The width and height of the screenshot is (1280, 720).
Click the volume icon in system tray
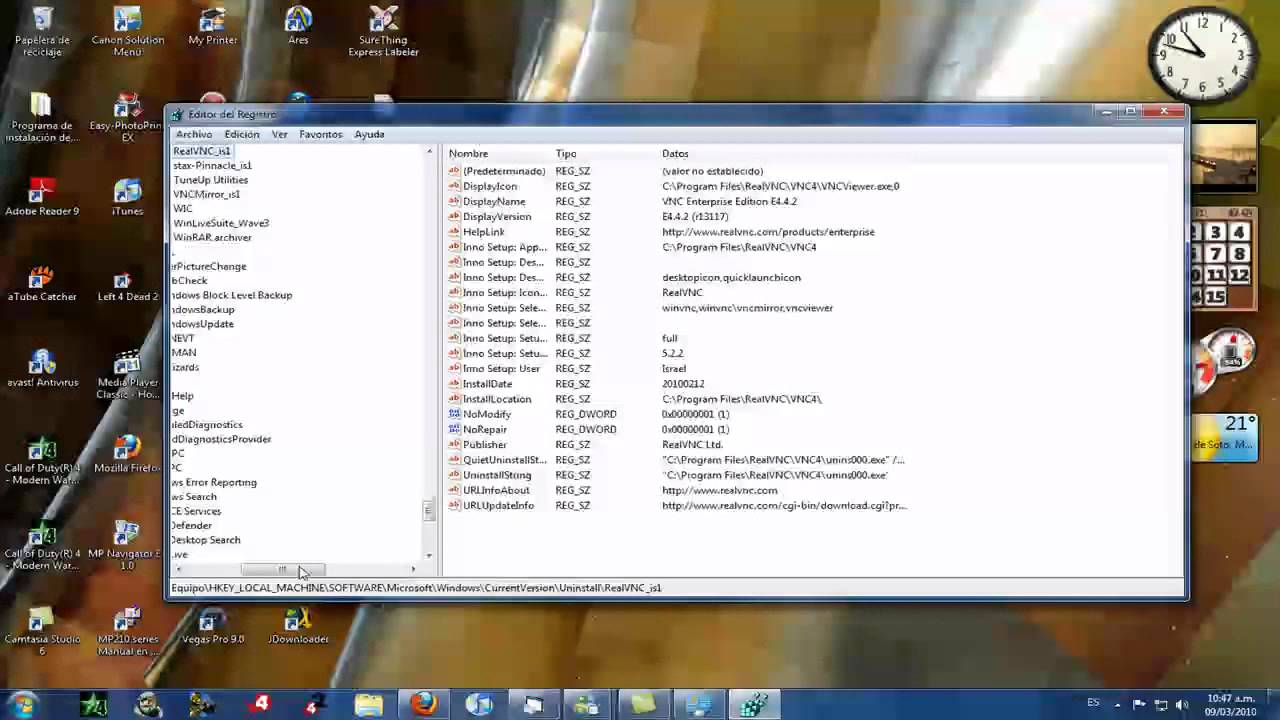point(1182,705)
